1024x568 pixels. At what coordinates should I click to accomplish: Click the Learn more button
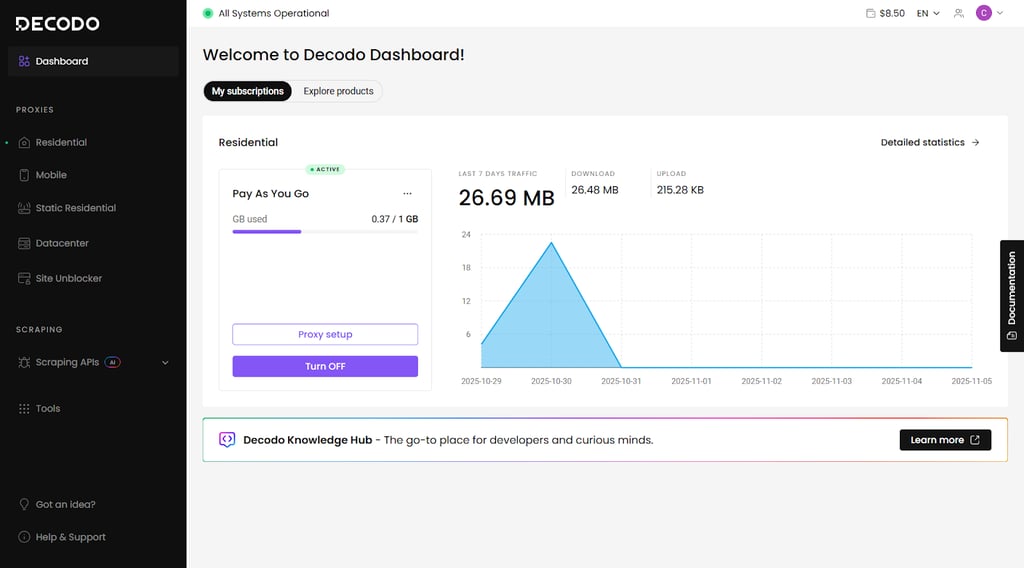click(945, 440)
